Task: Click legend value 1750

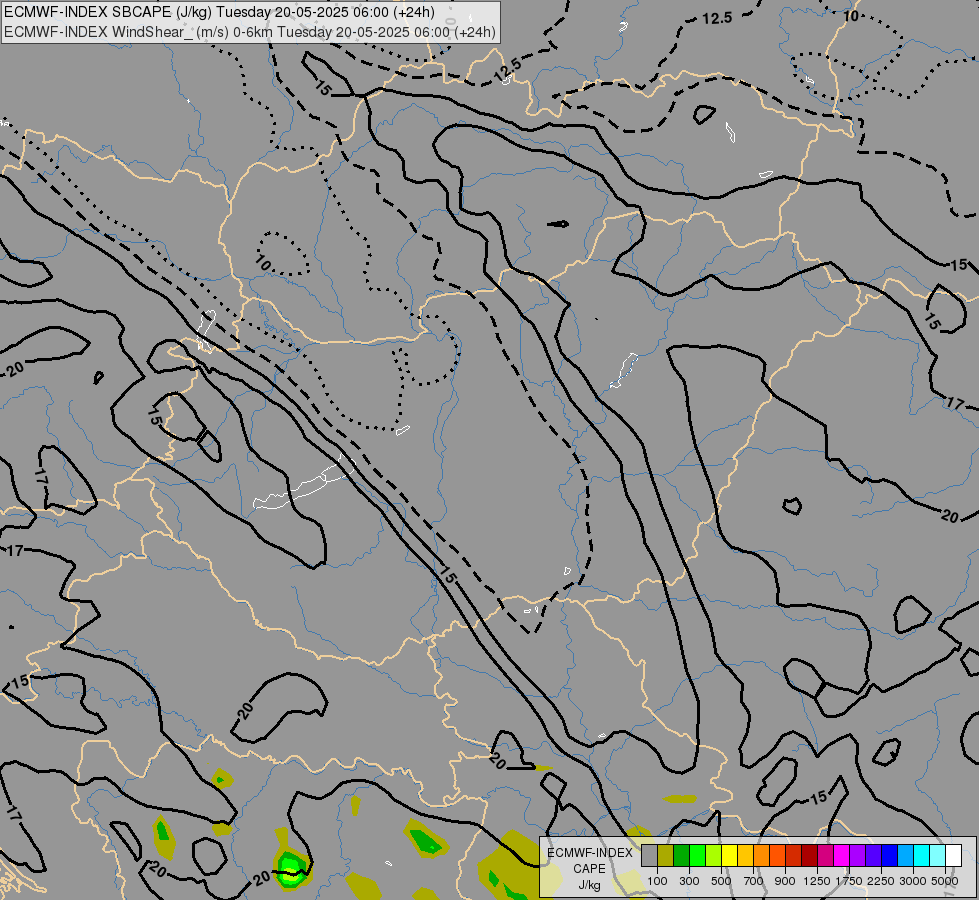Action: pyautogui.click(x=849, y=881)
